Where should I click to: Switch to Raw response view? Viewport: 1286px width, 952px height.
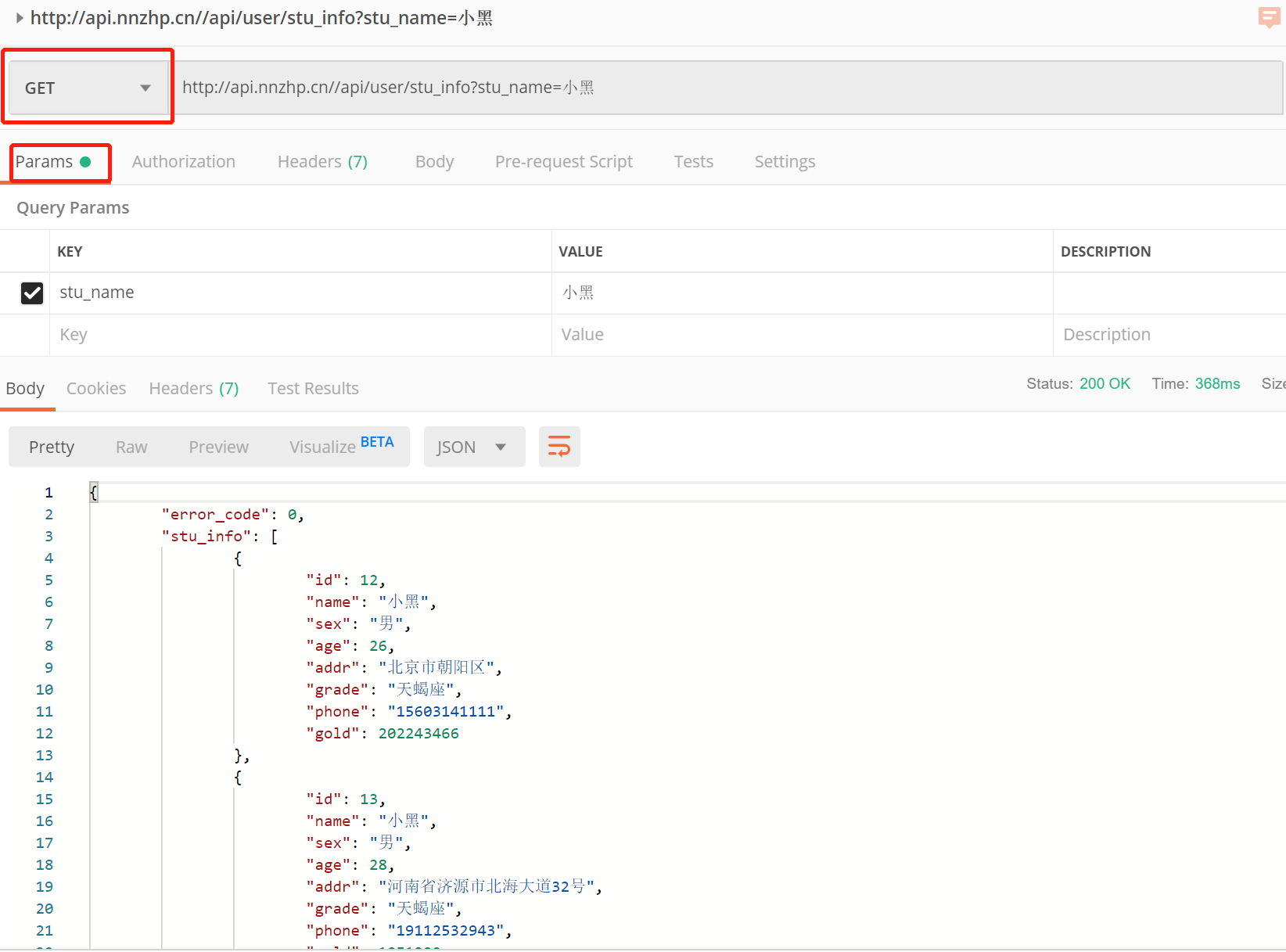point(131,447)
